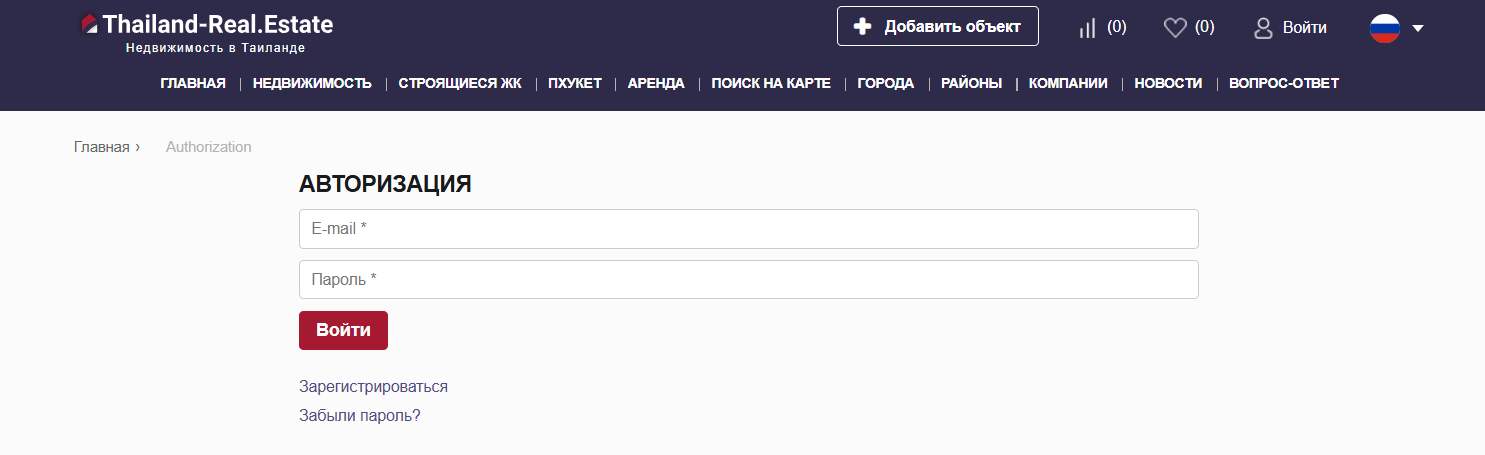Open ПОИСК НА КАРТЕ page

coord(771,84)
